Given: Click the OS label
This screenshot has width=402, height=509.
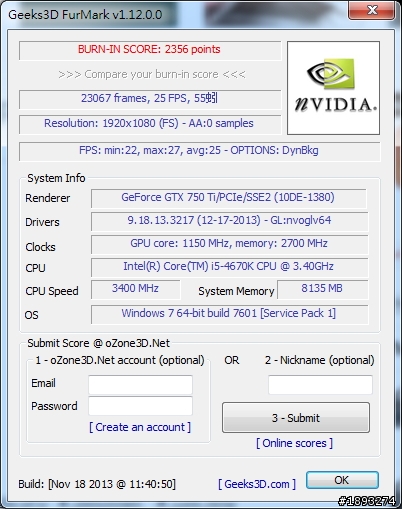Looking at the screenshot, I should click(32, 315).
